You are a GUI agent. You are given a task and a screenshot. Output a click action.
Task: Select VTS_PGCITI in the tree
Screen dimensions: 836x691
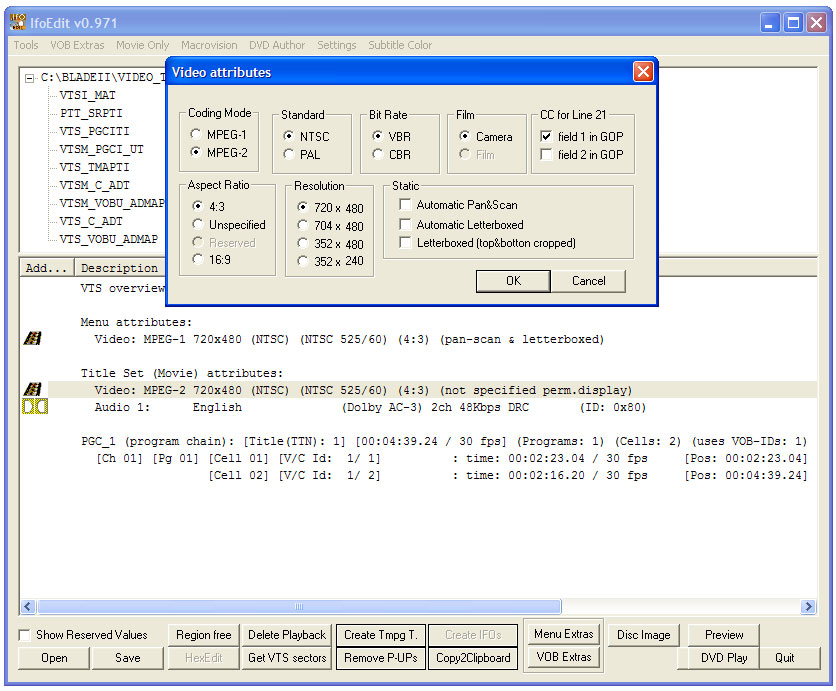click(94, 131)
